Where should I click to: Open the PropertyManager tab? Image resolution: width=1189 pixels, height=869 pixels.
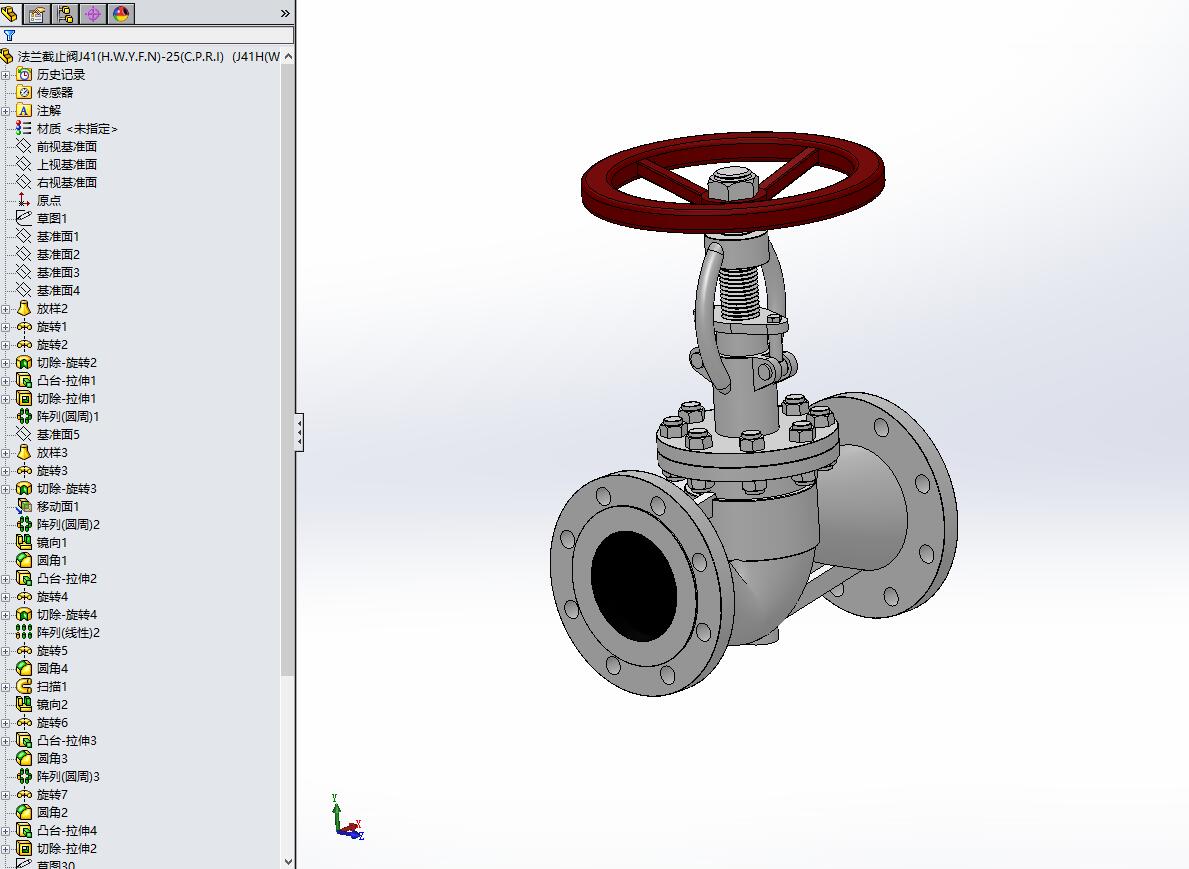click(x=36, y=13)
